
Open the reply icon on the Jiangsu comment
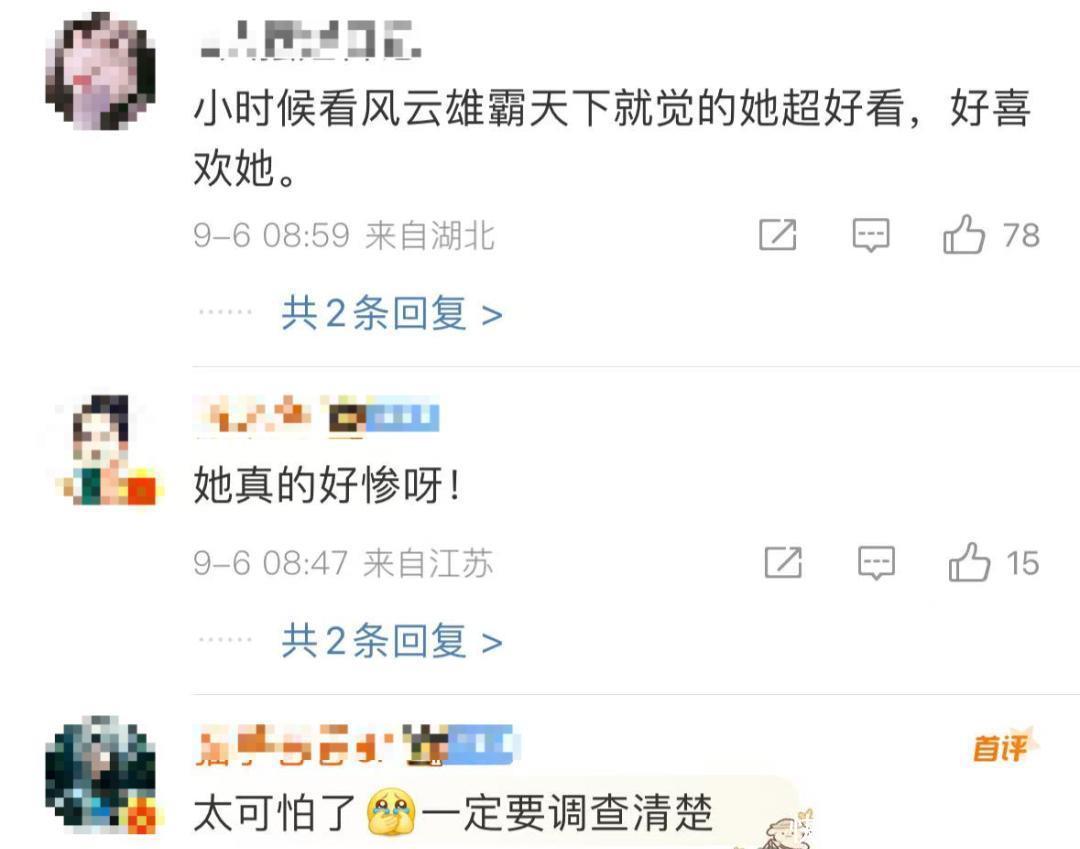(x=876, y=563)
